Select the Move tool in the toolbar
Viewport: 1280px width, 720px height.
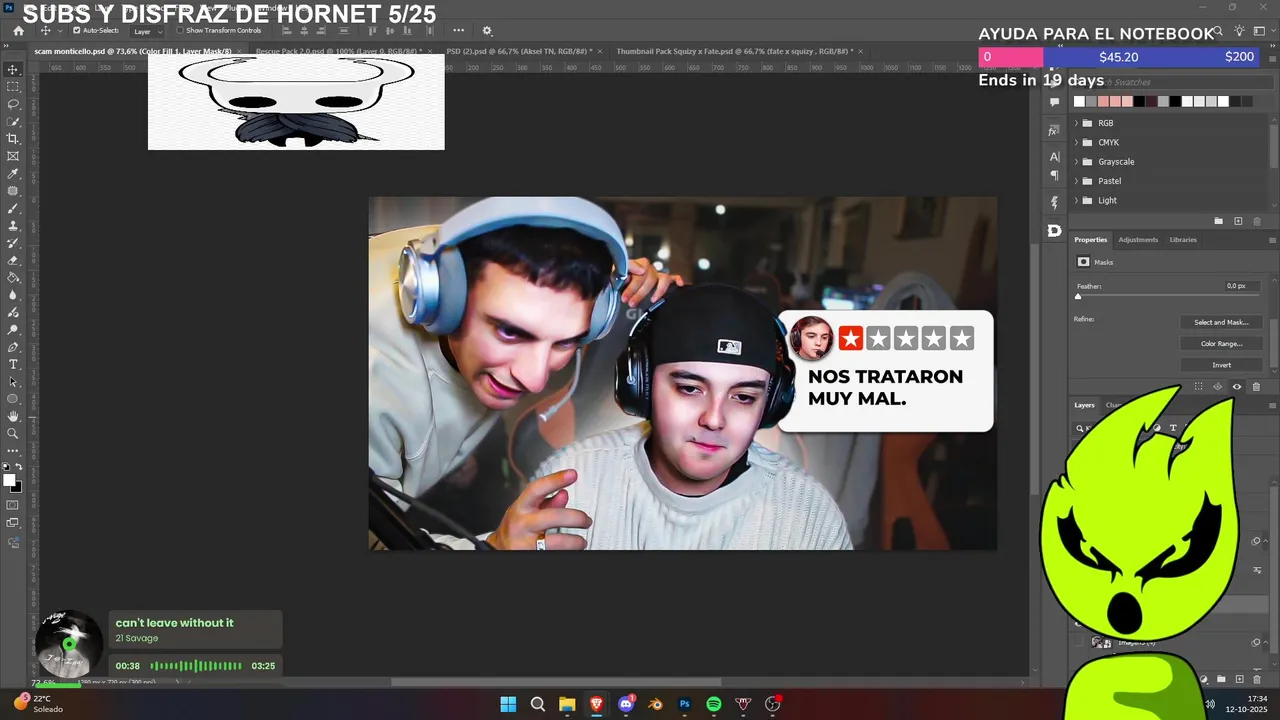[x=13, y=69]
